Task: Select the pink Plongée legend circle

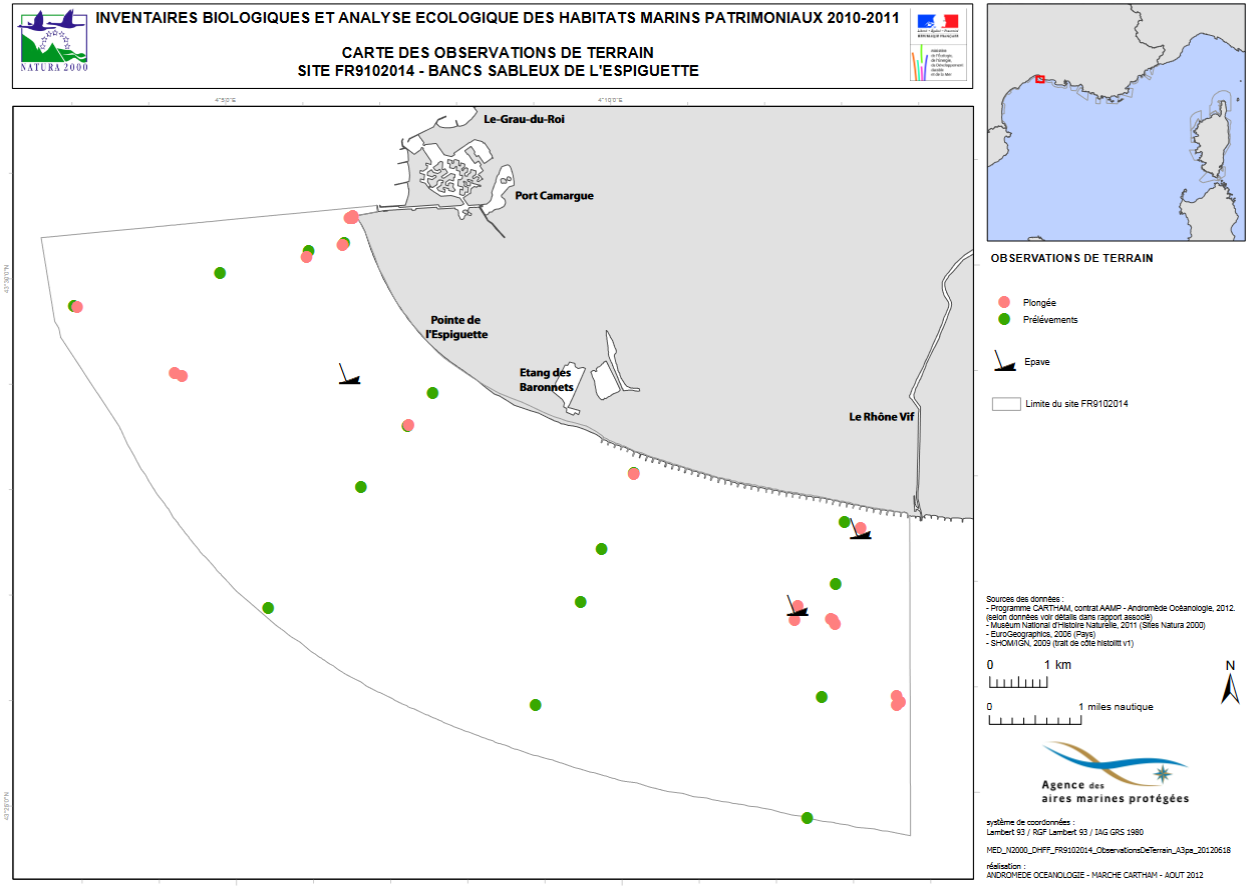Action: [x=1005, y=302]
